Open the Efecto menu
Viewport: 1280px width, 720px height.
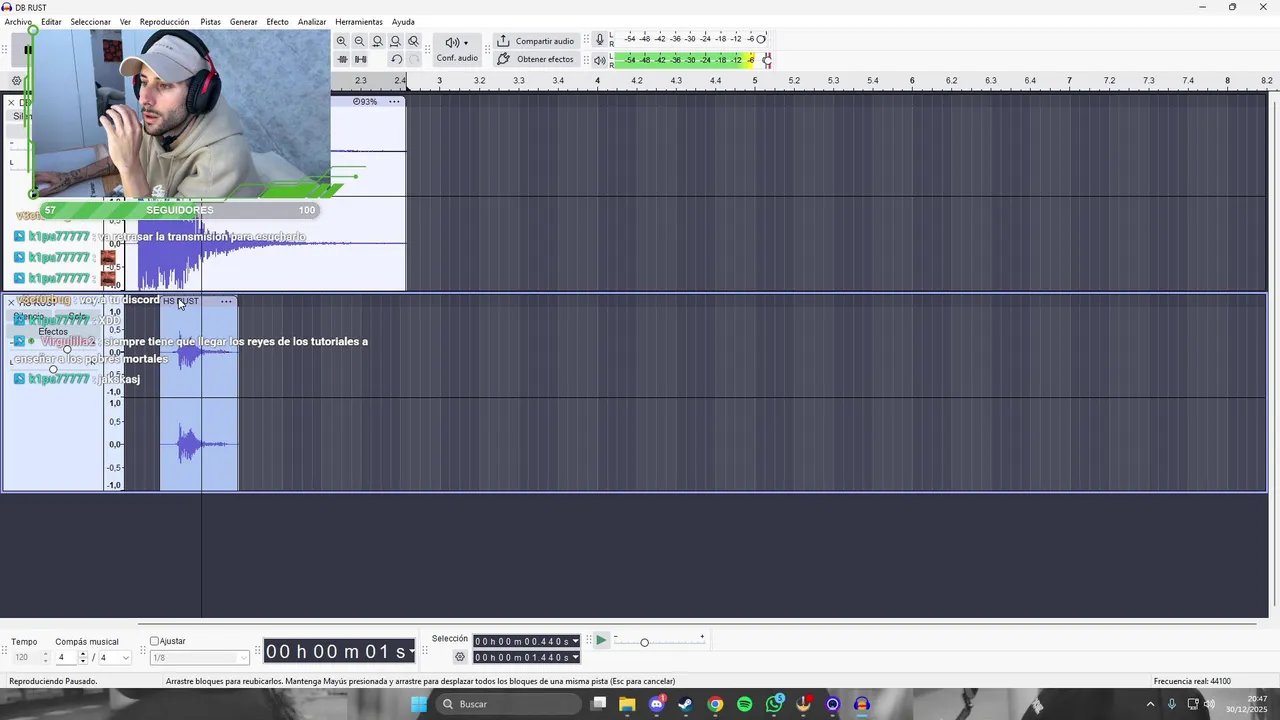[x=277, y=22]
